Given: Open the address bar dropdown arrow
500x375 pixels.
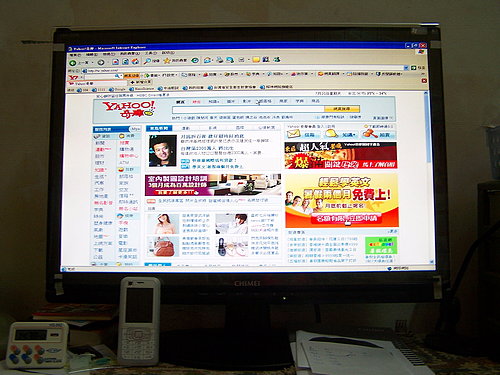Looking at the screenshot, I should pos(406,68).
